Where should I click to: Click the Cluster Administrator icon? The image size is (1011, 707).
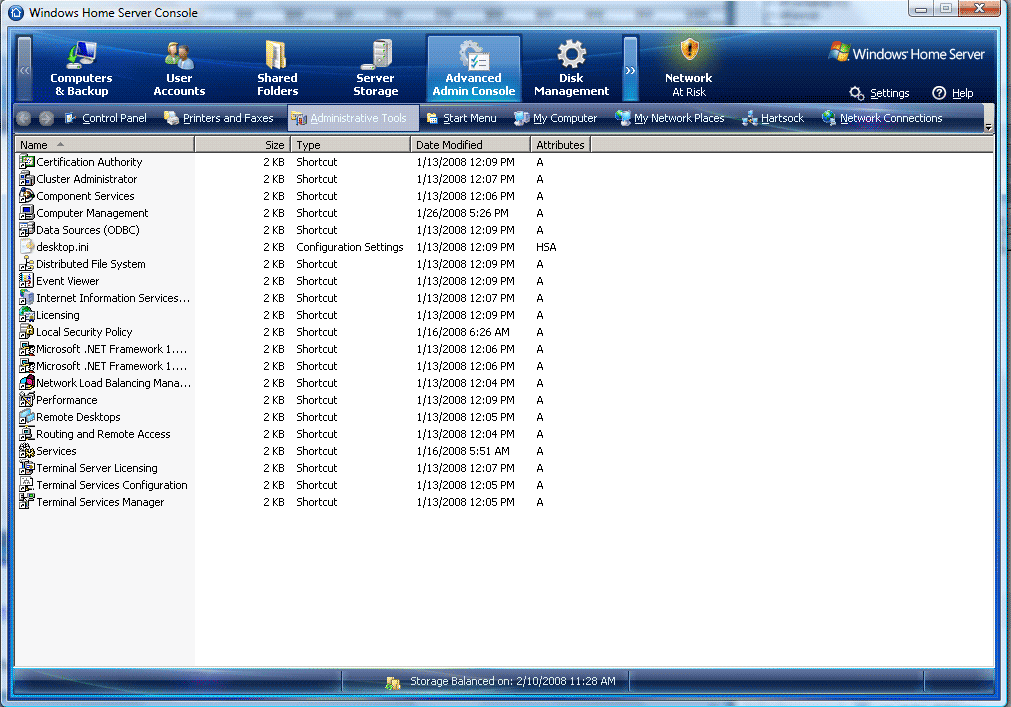[x=26, y=179]
